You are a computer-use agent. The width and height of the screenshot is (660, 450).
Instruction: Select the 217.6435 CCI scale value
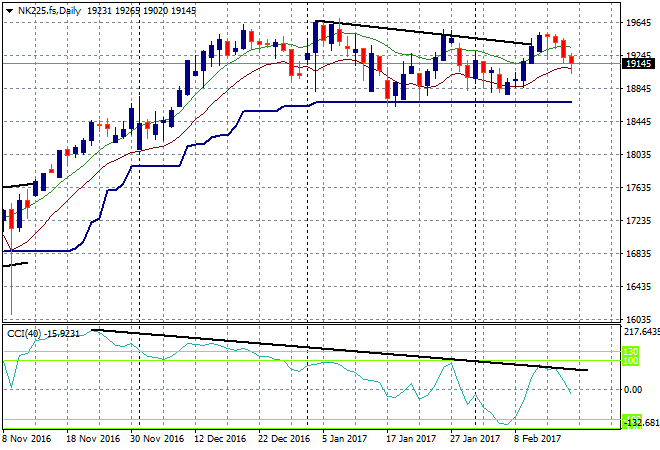[642, 332]
